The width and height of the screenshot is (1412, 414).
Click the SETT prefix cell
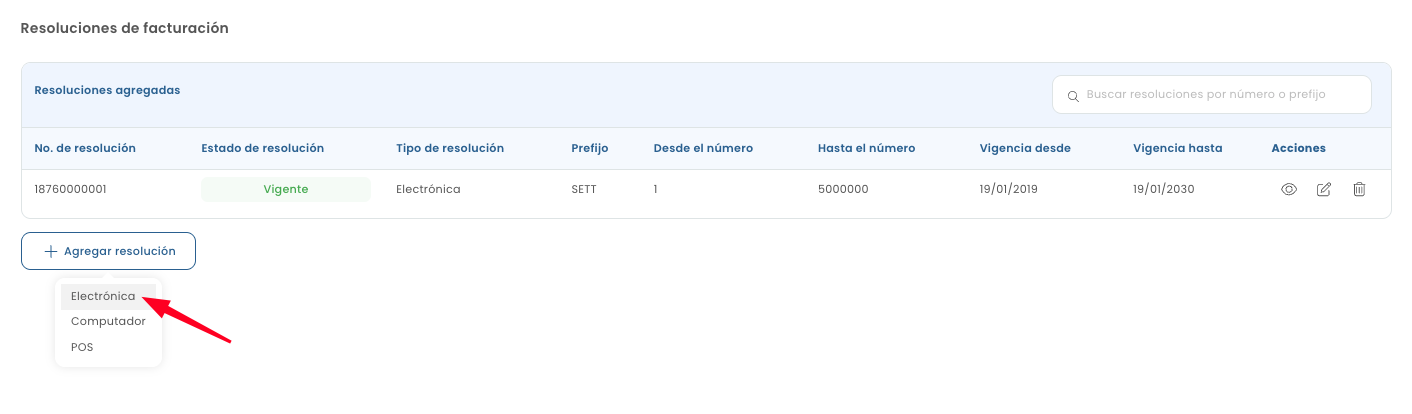click(584, 189)
